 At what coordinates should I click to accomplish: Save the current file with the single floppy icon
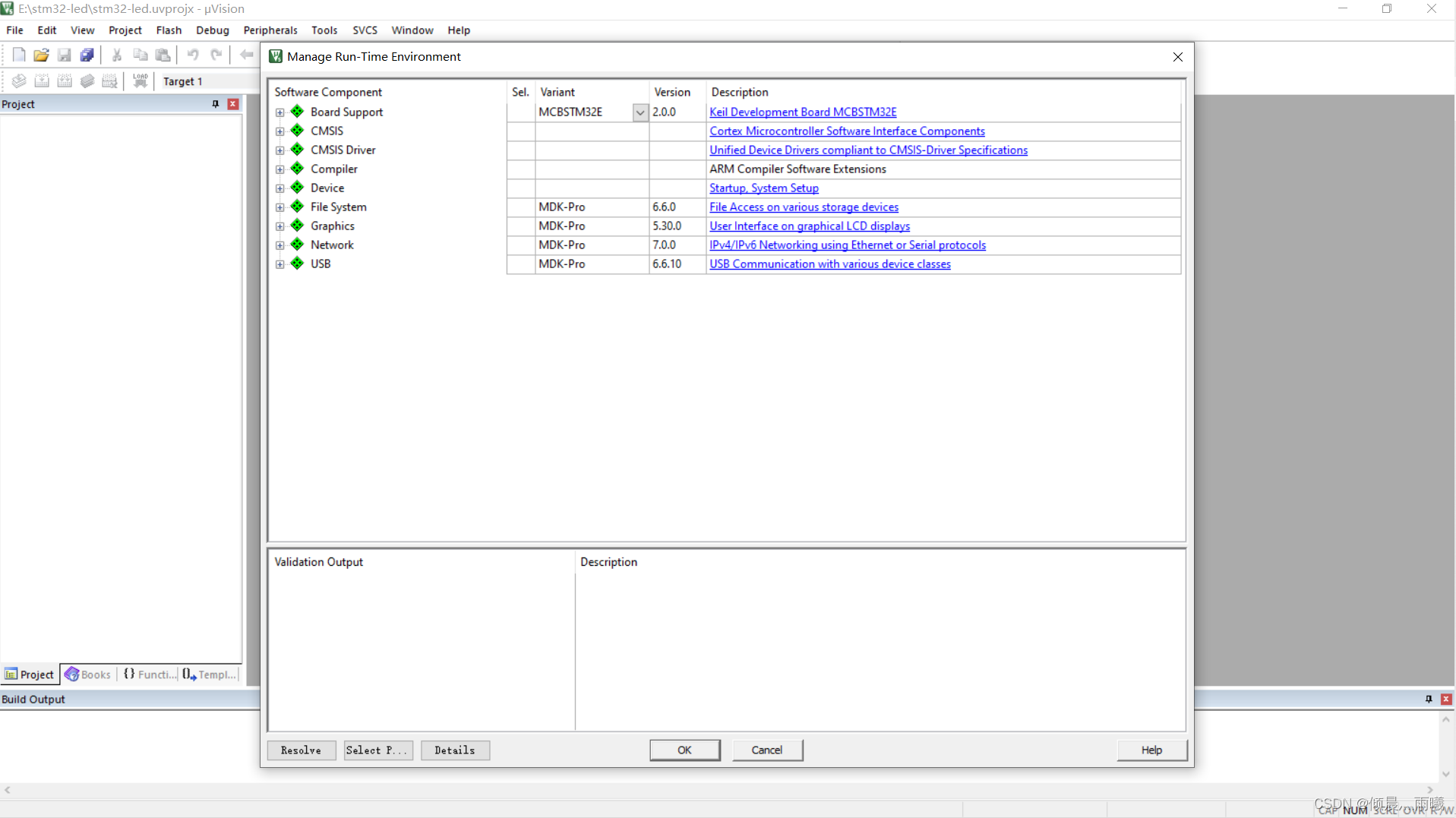pos(64,55)
